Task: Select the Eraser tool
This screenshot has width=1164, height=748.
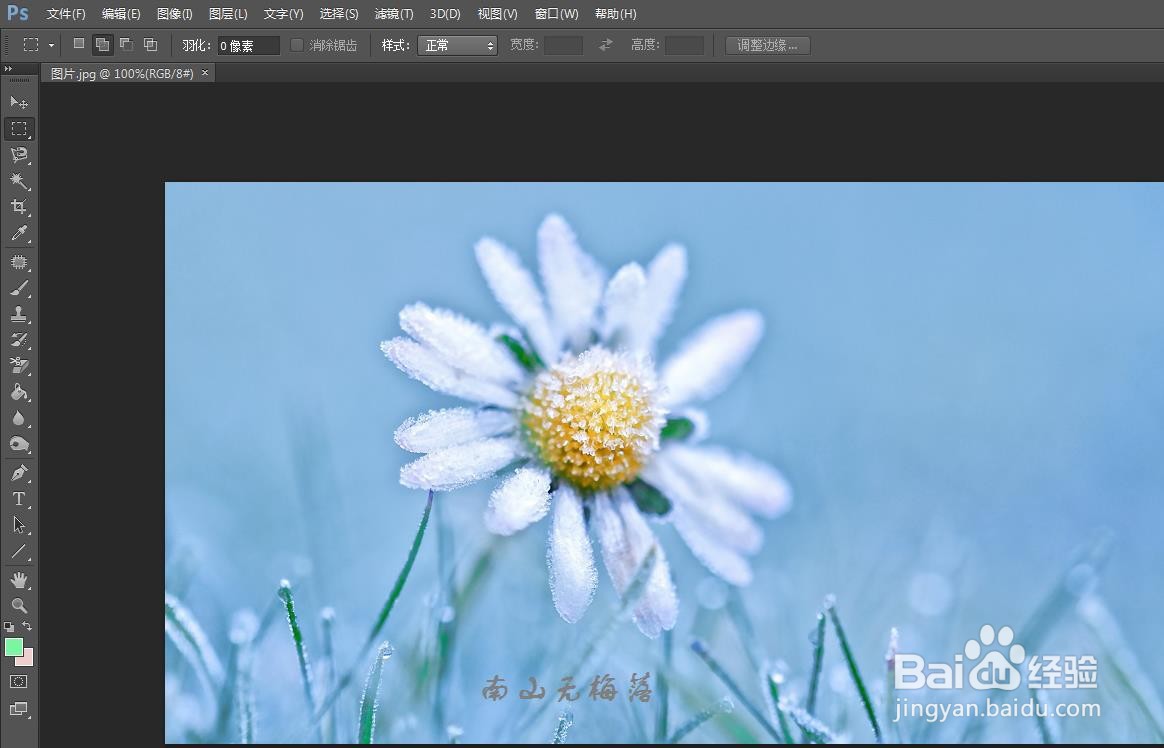Action: pos(19,366)
